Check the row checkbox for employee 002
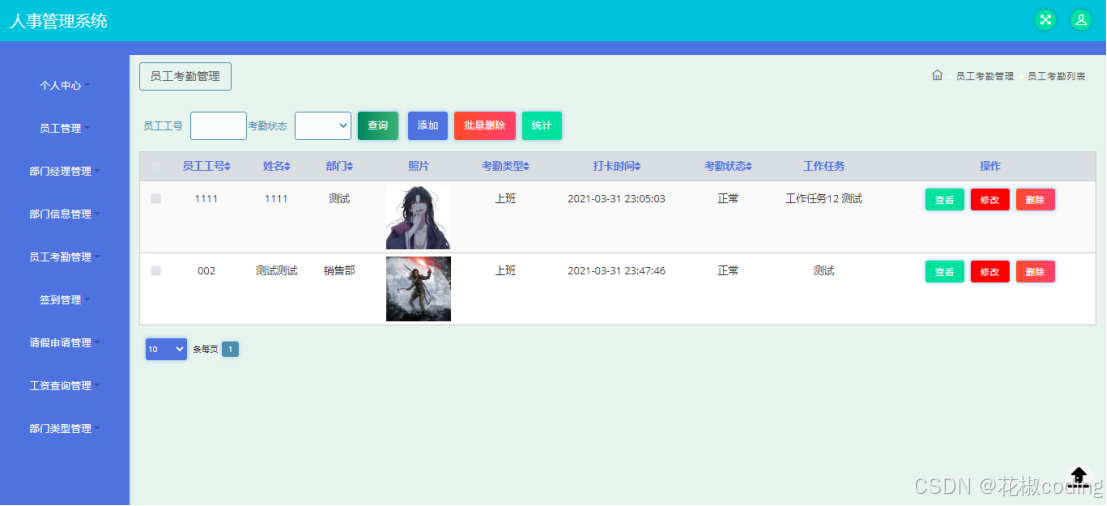 (156, 270)
